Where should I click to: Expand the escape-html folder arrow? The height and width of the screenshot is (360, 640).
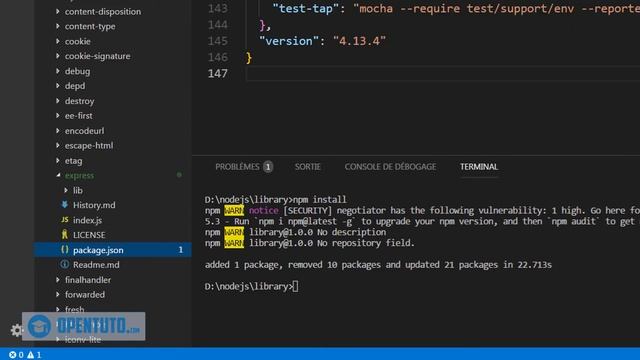(58, 145)
